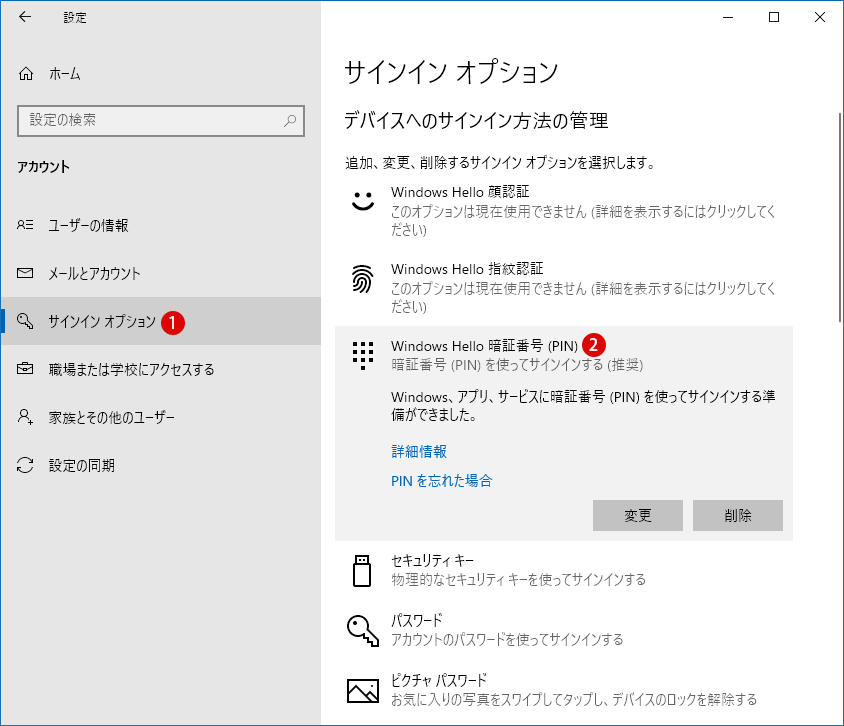Click the サインイン オプション key icon in sidebar
Image resolution: width=844 pixels, height=726 pixels.
25,321
